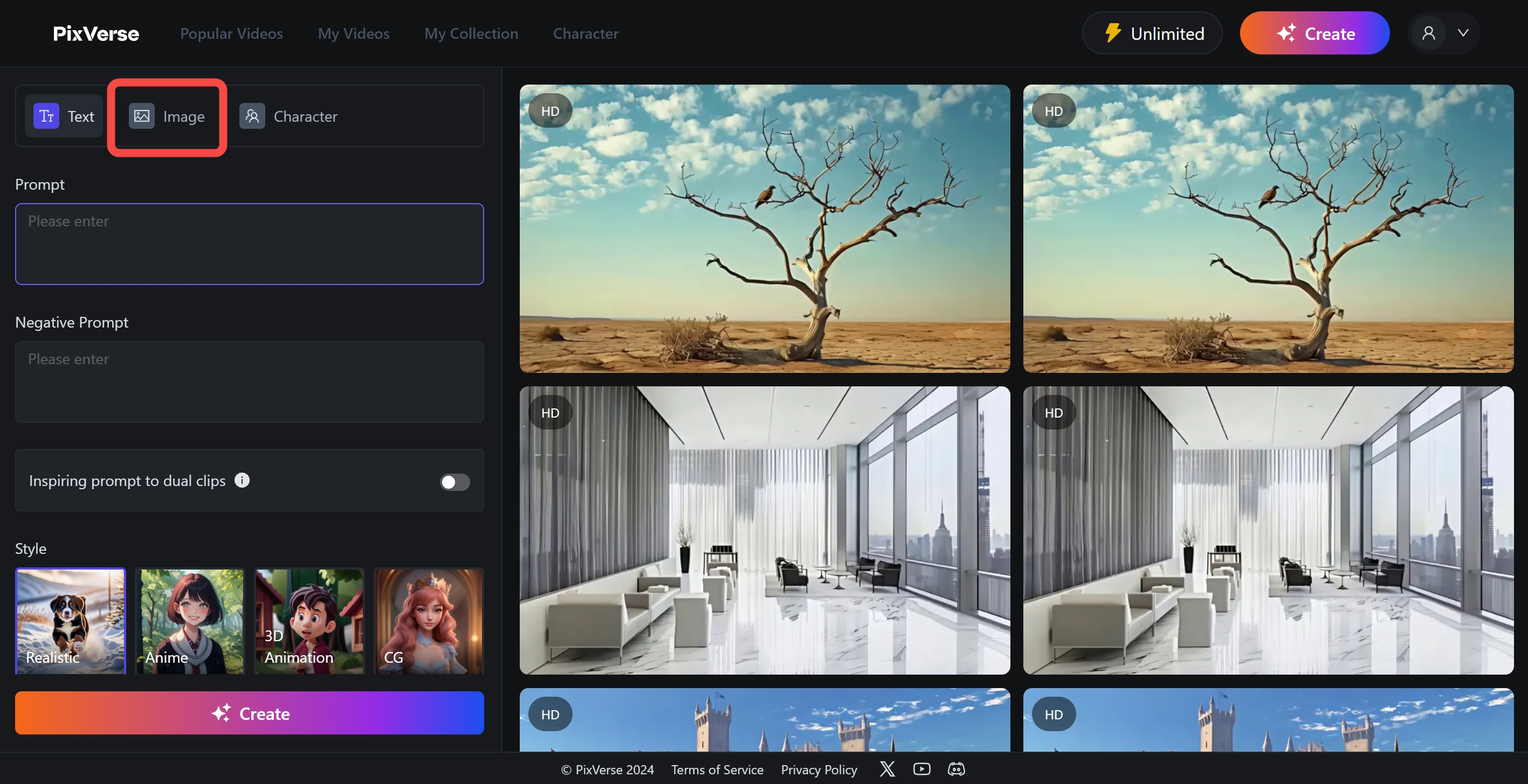Image resolution: width=1528 pixels, height=784 pixels.
Task: Click the Unlimited lightning badge
Action: pyautogui.click(x=1152, y=33)
